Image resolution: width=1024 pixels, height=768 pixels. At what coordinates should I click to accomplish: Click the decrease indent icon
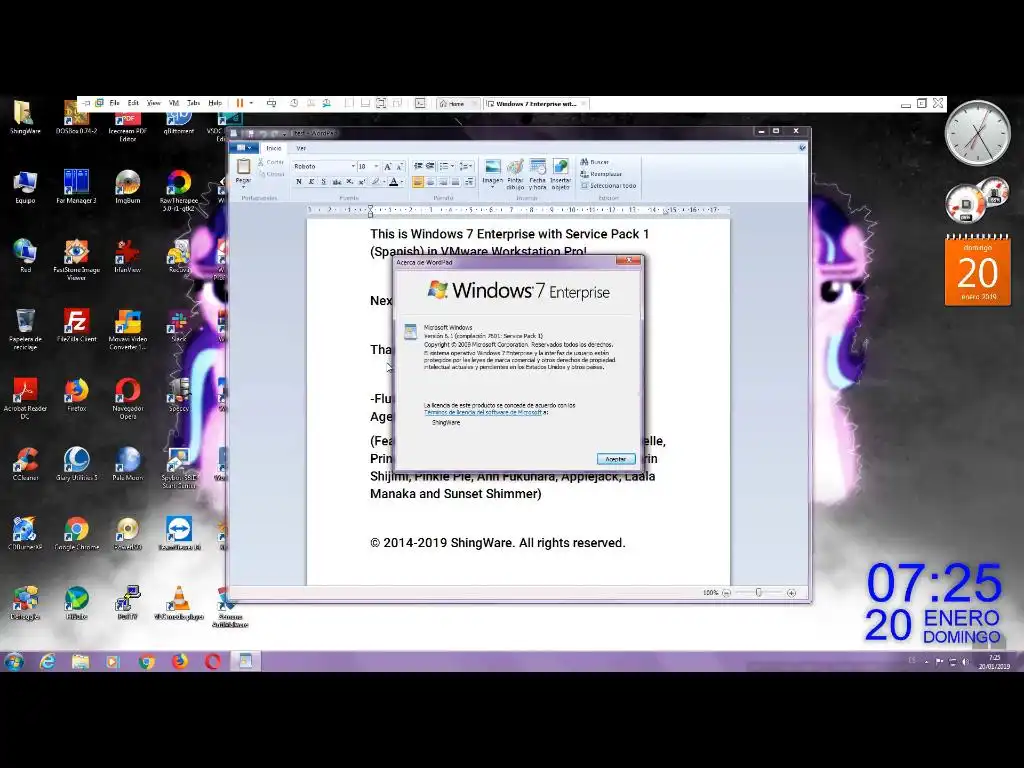418,167
